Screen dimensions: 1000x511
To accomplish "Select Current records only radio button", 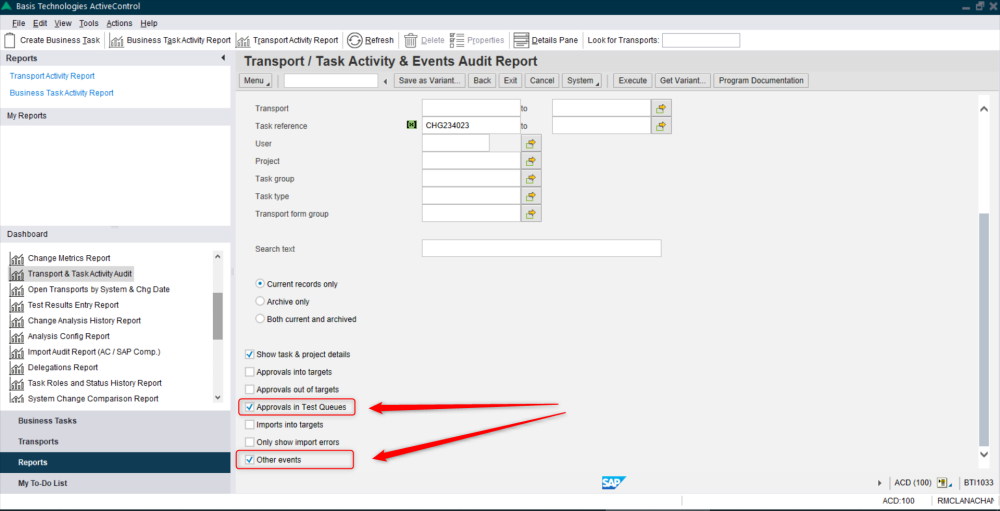I will coord(260,284).
